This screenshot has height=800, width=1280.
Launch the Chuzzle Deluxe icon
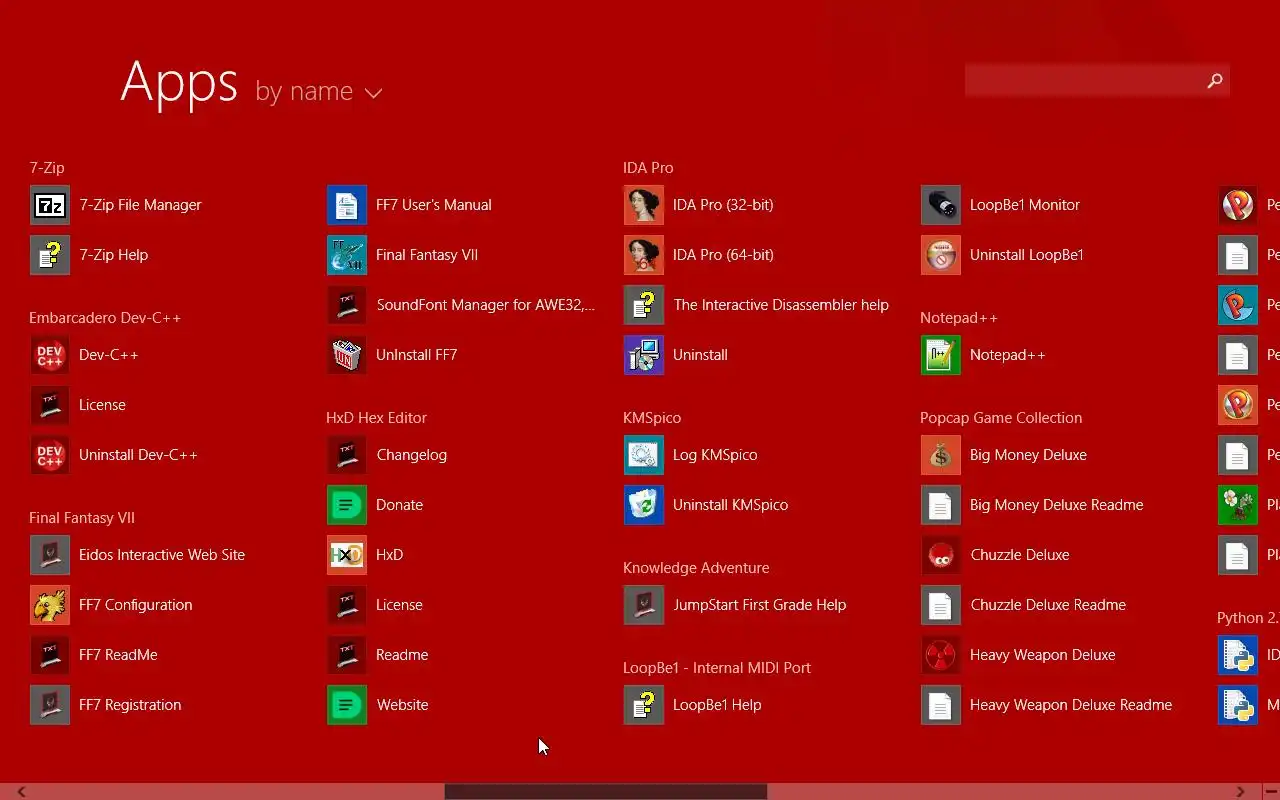(941, 555)
